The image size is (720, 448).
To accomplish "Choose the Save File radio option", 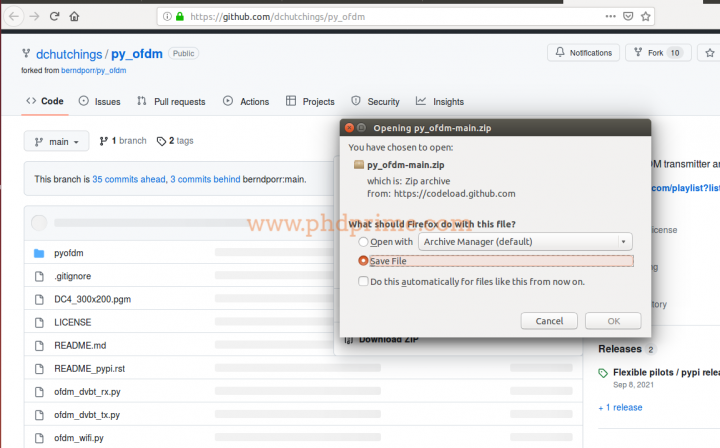I will pos(364,261).
